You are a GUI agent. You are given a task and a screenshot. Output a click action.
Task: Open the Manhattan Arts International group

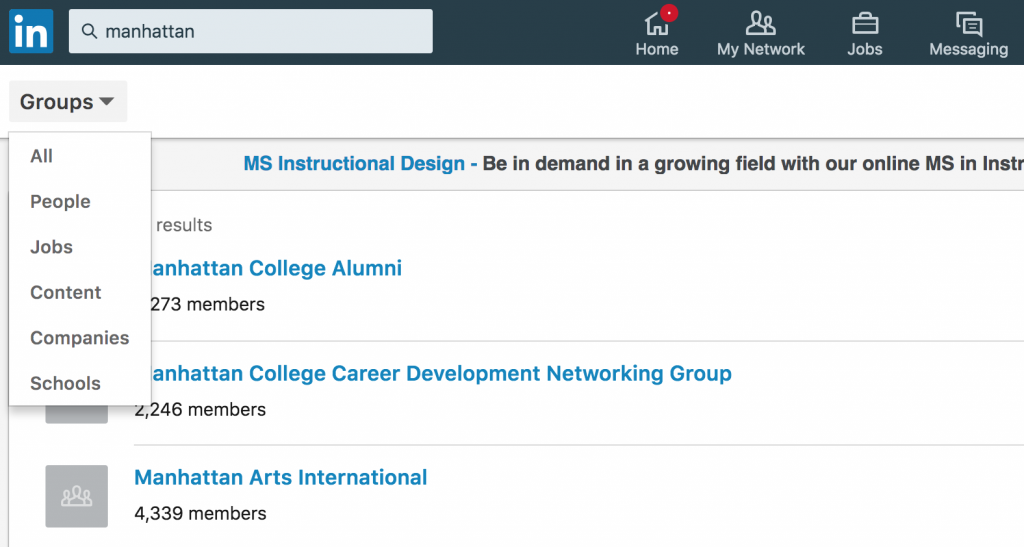coord(281,477)
